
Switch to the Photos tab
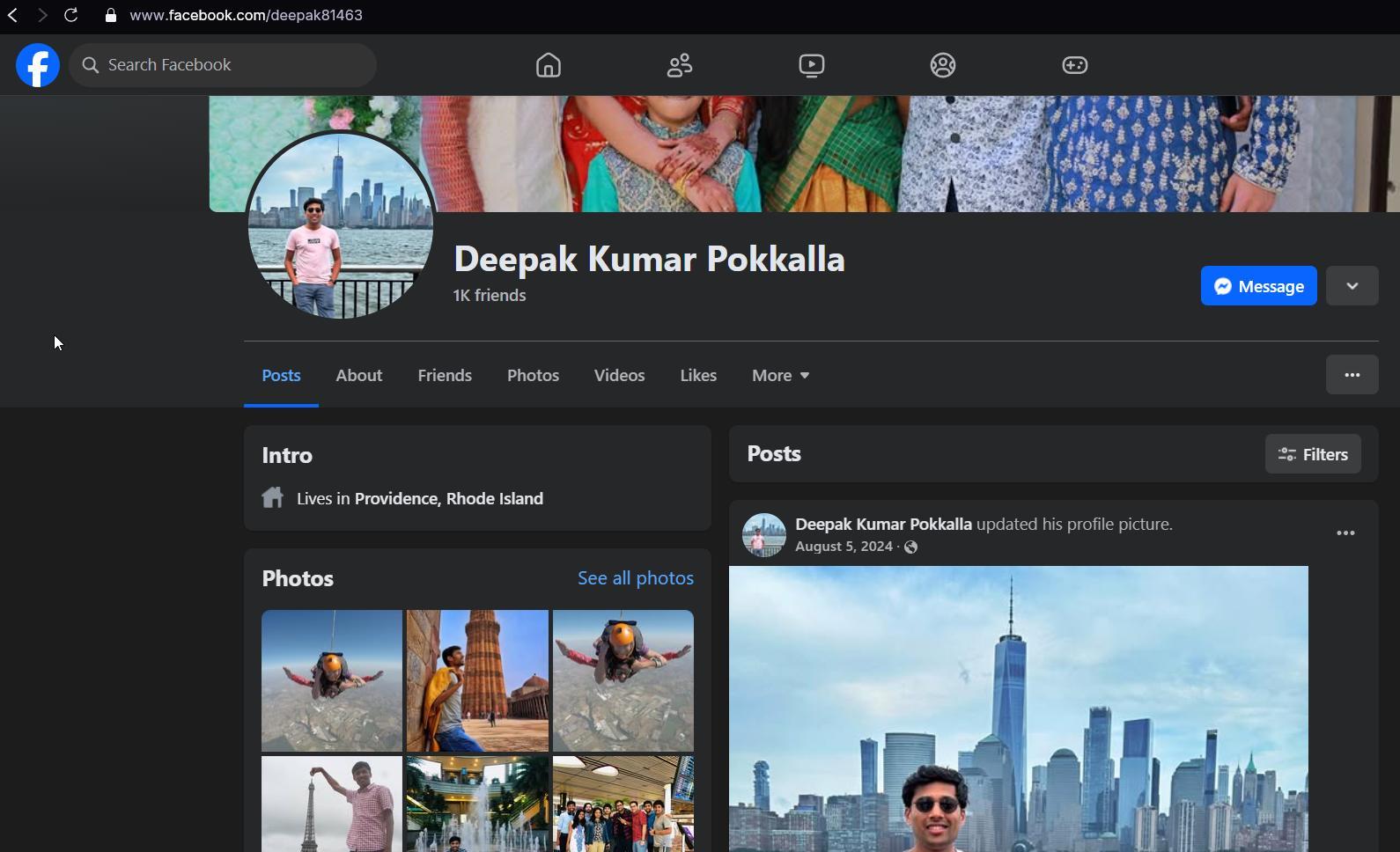coord(533,376)
